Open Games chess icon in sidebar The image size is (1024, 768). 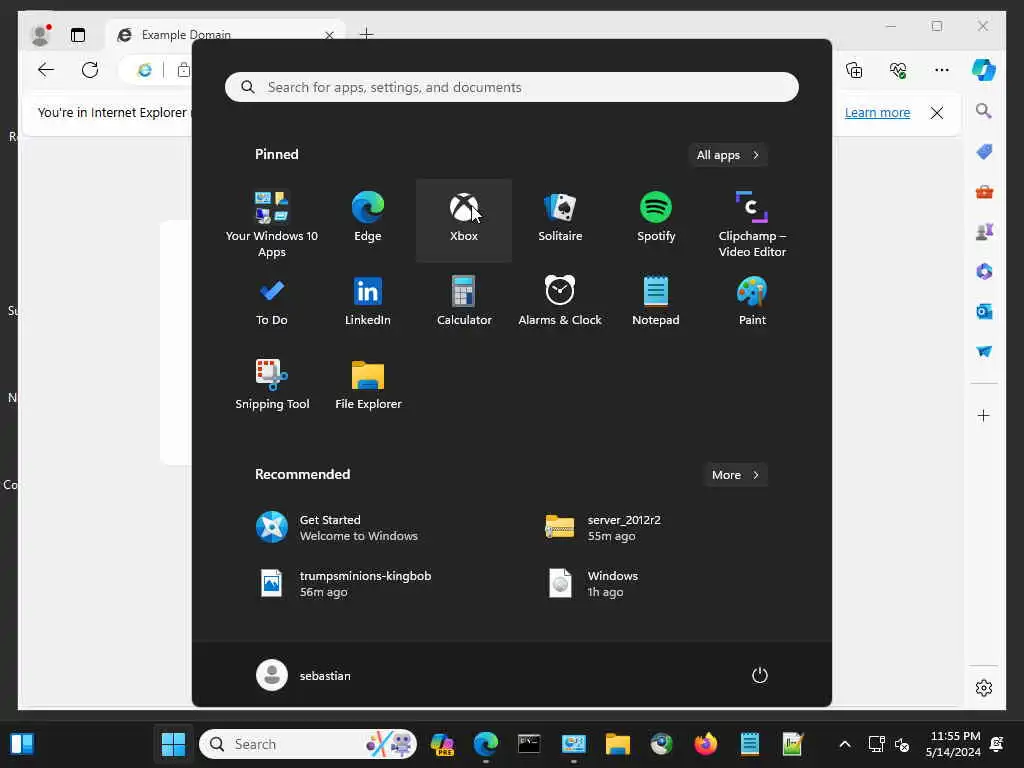coord(984,231)
